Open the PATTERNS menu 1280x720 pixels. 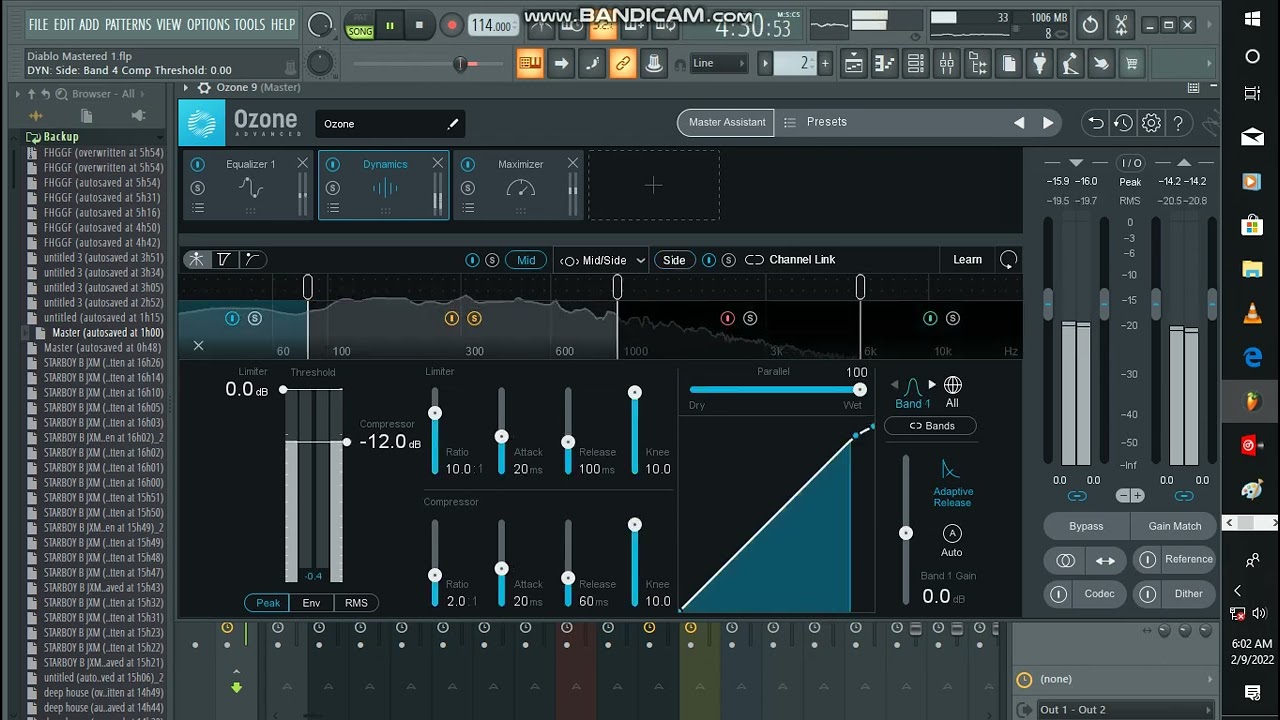128,24
